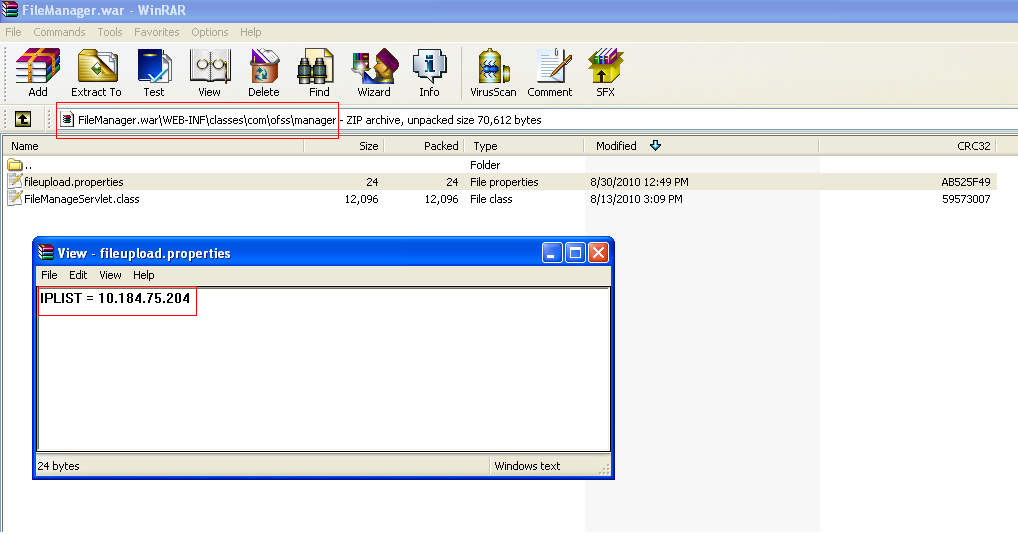Click the parent folder icon in the file list
1018x534 pixels.
[x=15, y=165]
